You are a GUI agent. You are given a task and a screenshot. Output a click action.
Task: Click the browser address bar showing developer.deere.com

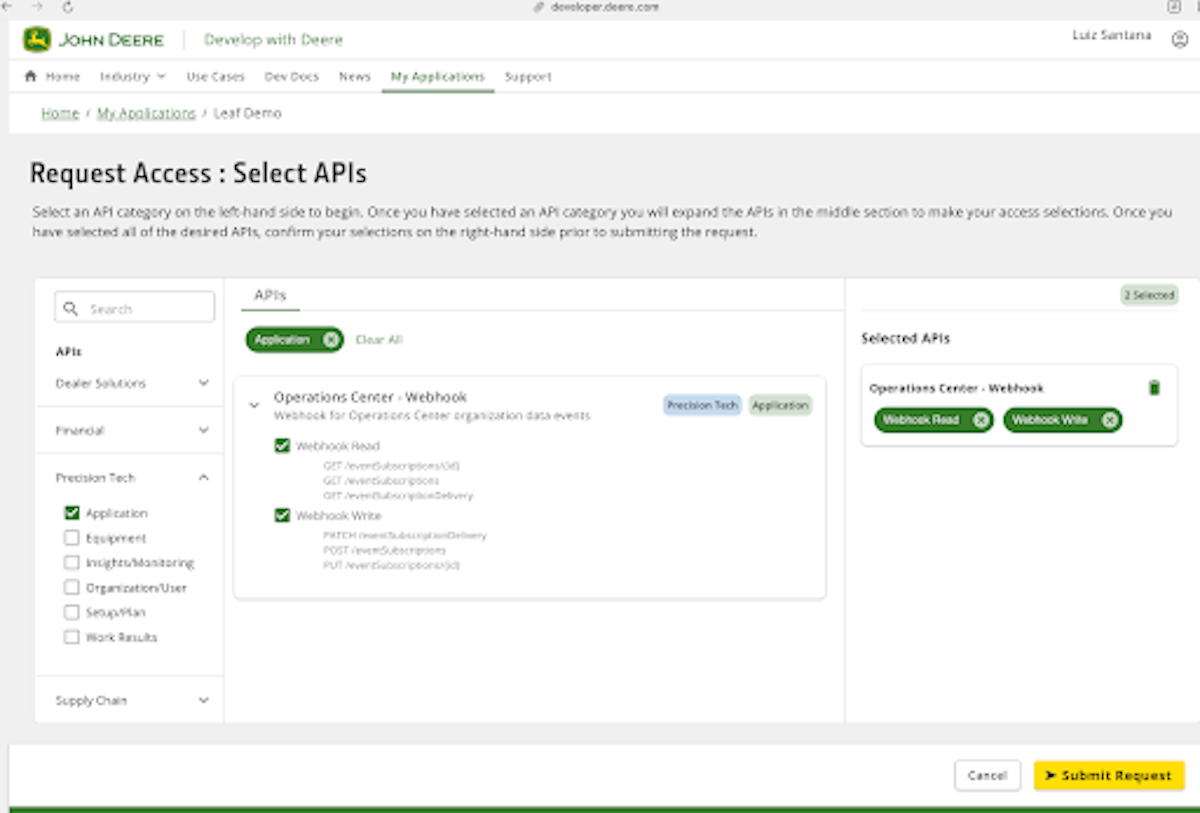[x=603, y=7]
